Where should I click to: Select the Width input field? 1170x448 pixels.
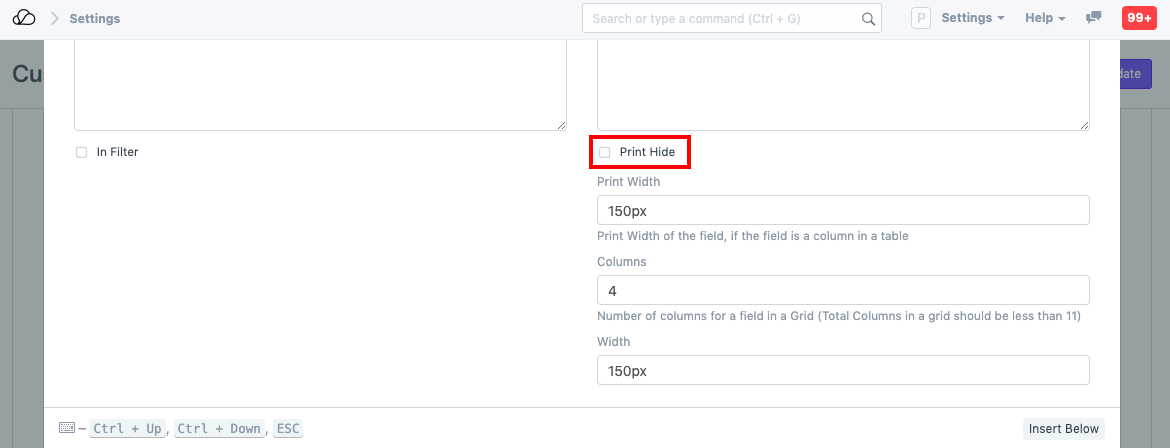pos(842,370)
